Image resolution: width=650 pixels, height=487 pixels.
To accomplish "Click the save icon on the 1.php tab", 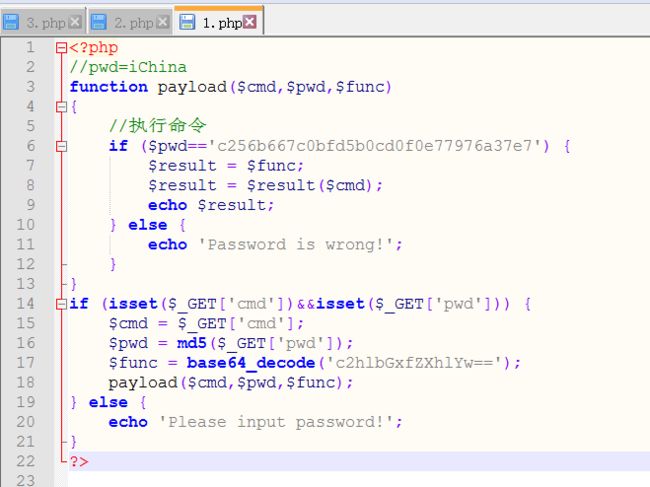I will coord(187,22).
